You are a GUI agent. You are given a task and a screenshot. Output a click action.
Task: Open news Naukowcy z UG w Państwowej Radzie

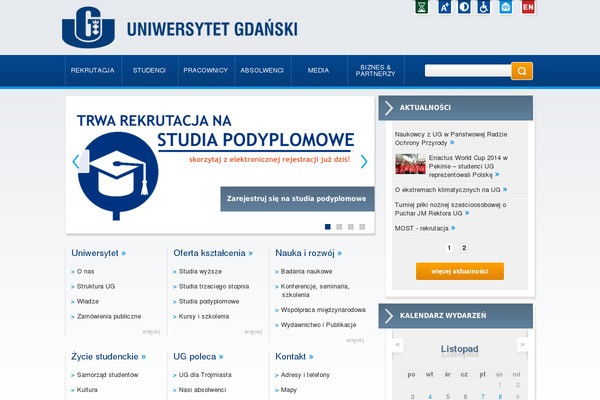coord(451,139)
